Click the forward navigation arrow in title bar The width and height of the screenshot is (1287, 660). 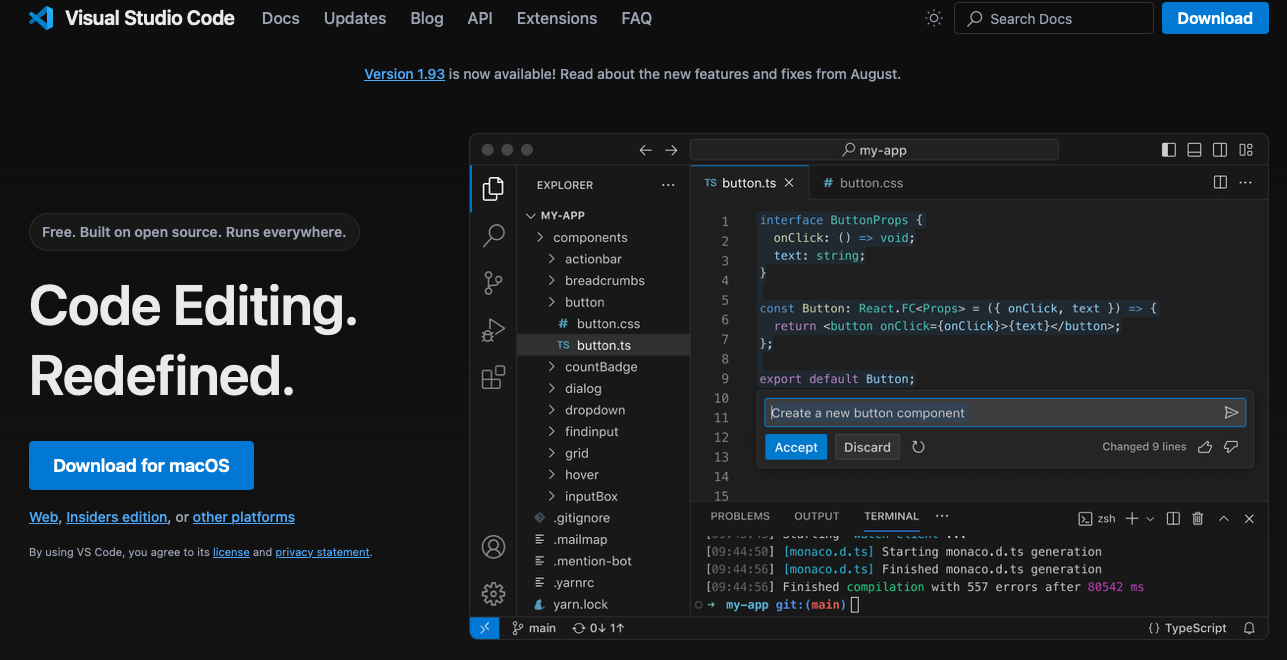671,150
